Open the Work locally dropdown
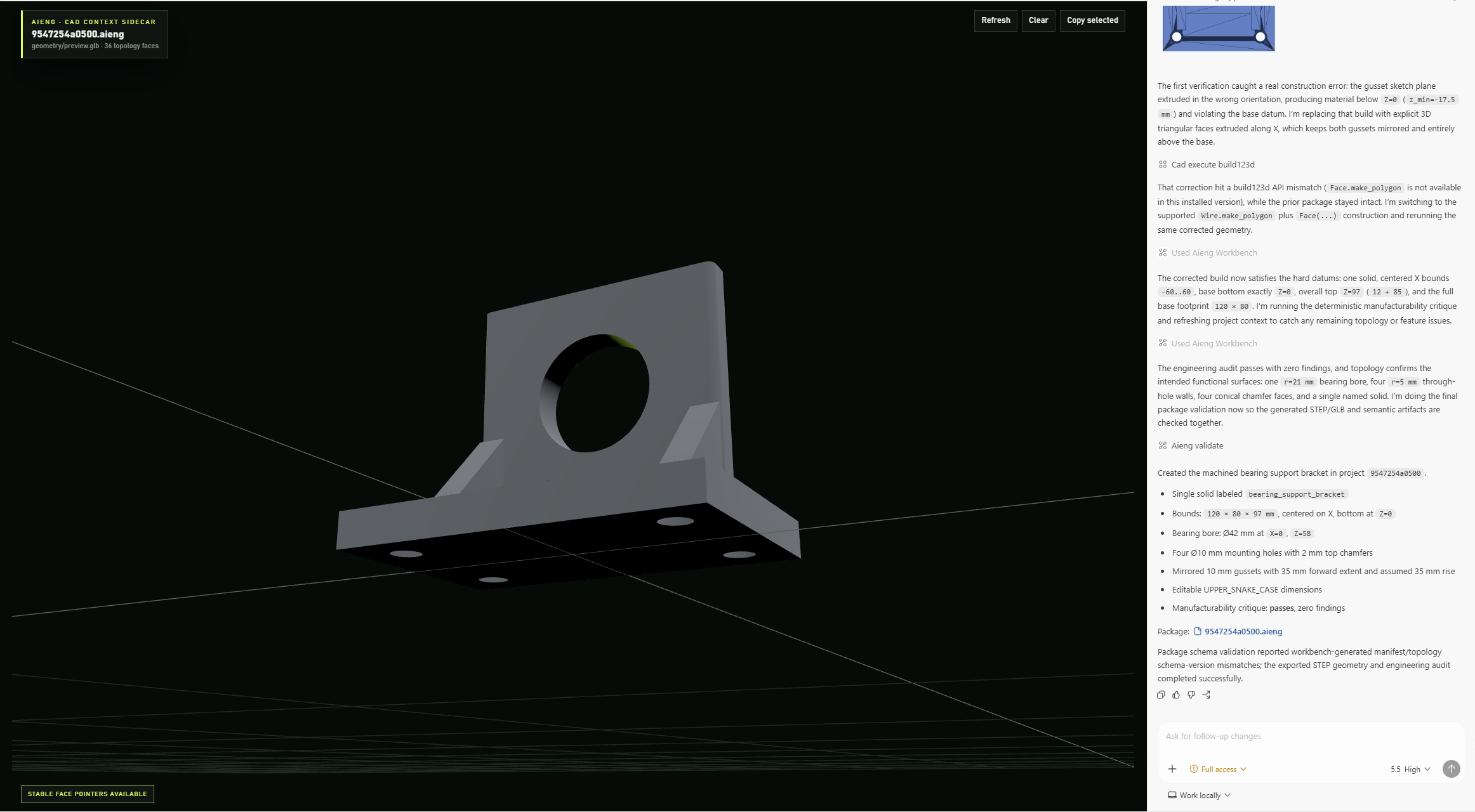This screenshot has width=1475, height=812. [x=1200, y=795]
